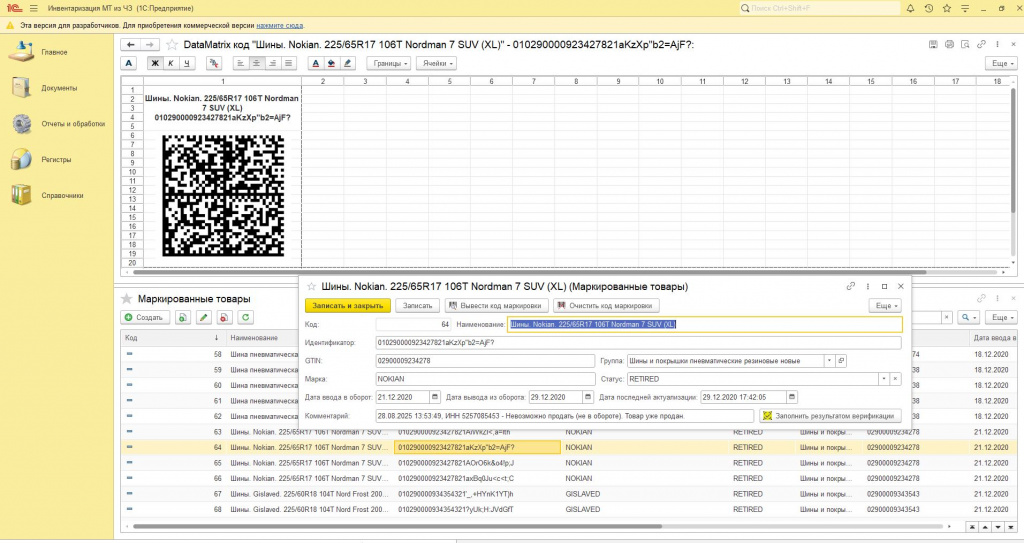
Task: Open calendar for Дата последней актуализации
Action: pos(792,397)
